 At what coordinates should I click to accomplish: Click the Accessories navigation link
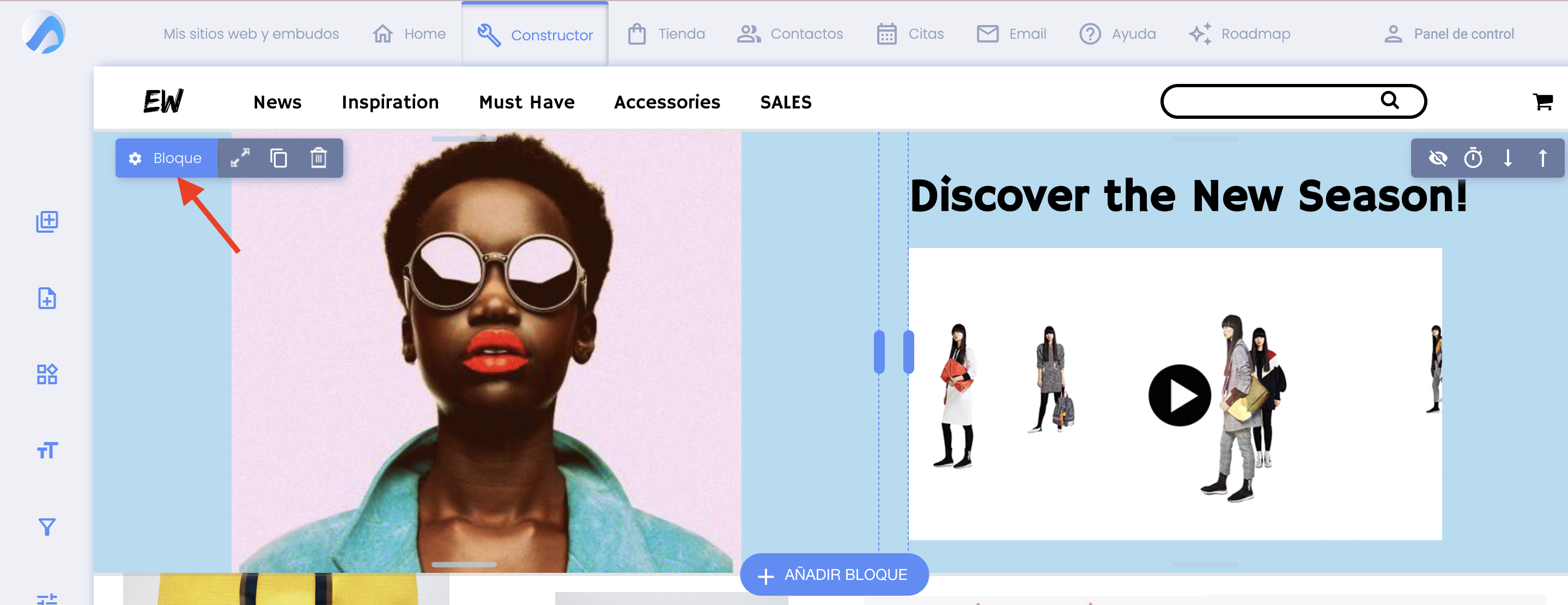pos(667,102)
